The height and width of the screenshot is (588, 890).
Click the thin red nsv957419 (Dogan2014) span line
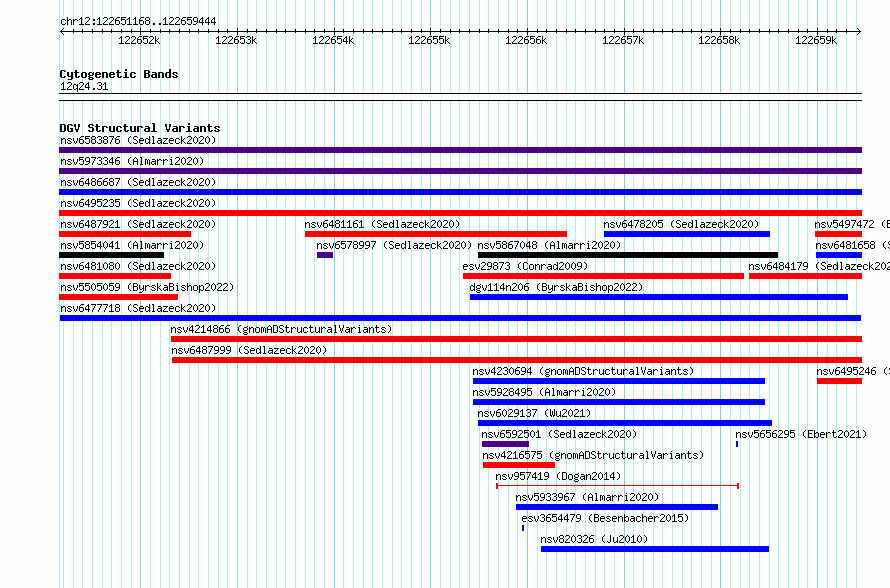point(618,486)
